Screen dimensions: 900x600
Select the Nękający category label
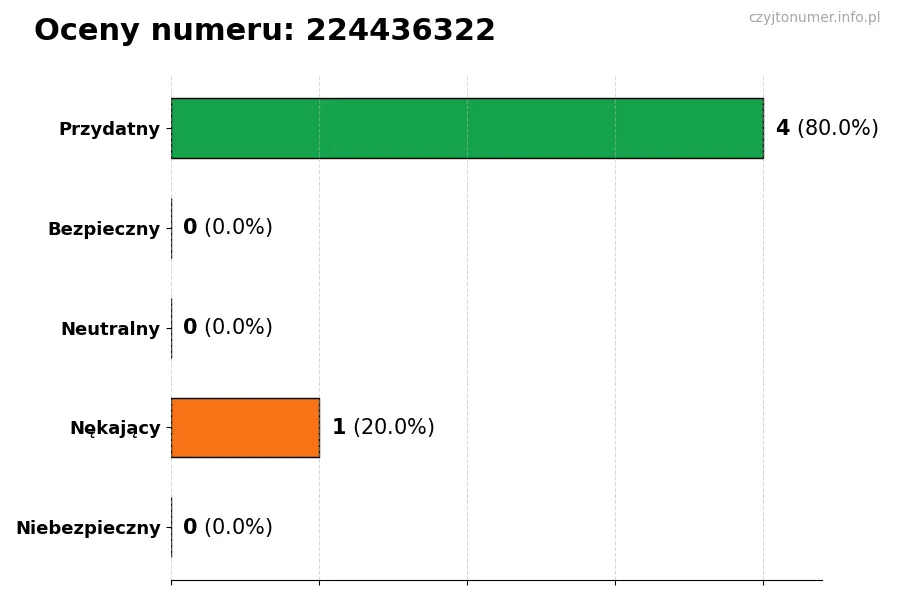click(115, 429)
